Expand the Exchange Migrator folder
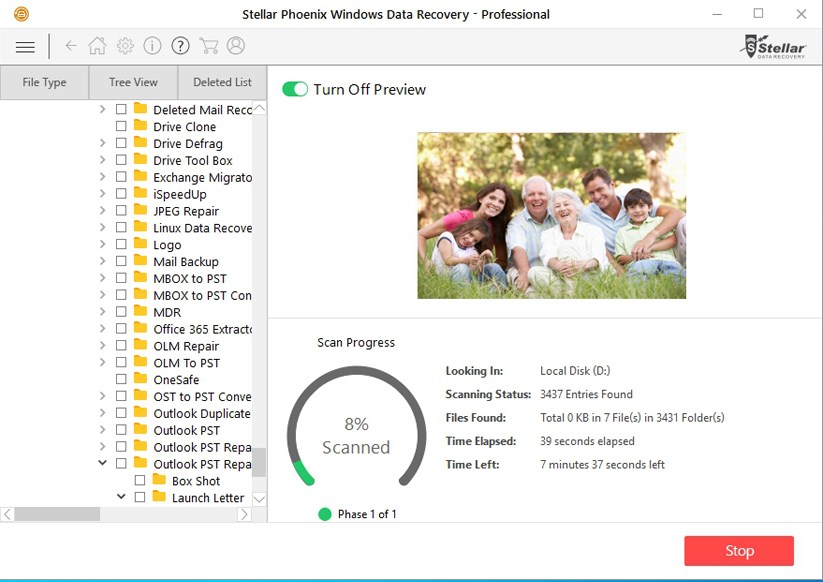 [102, 177]
